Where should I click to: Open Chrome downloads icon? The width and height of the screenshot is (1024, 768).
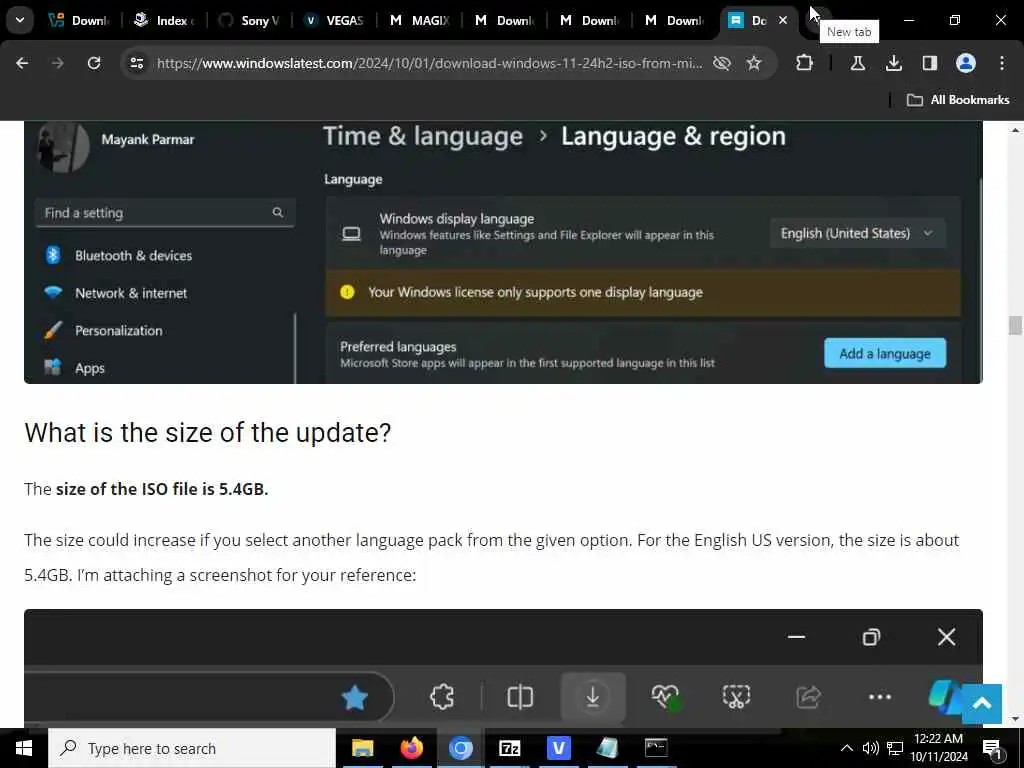893,63
